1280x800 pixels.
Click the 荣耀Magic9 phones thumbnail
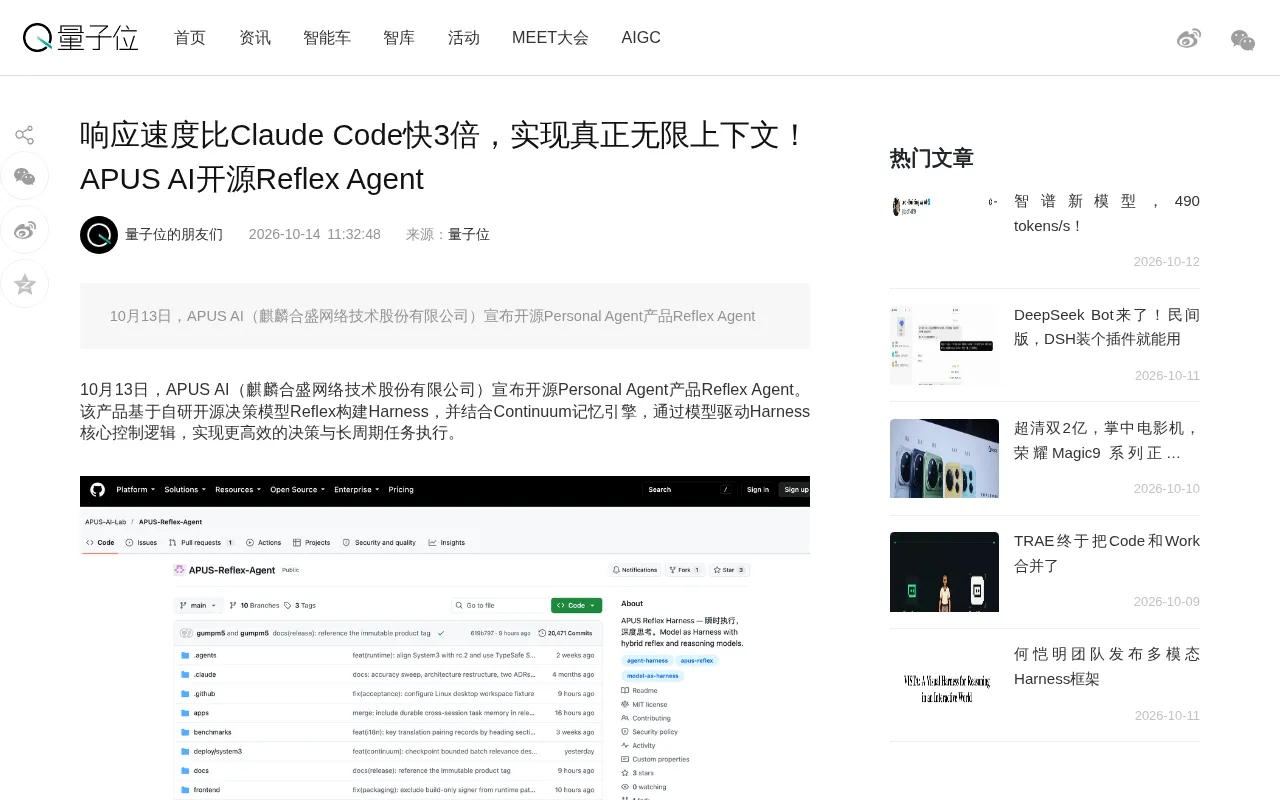coord(944,458)
